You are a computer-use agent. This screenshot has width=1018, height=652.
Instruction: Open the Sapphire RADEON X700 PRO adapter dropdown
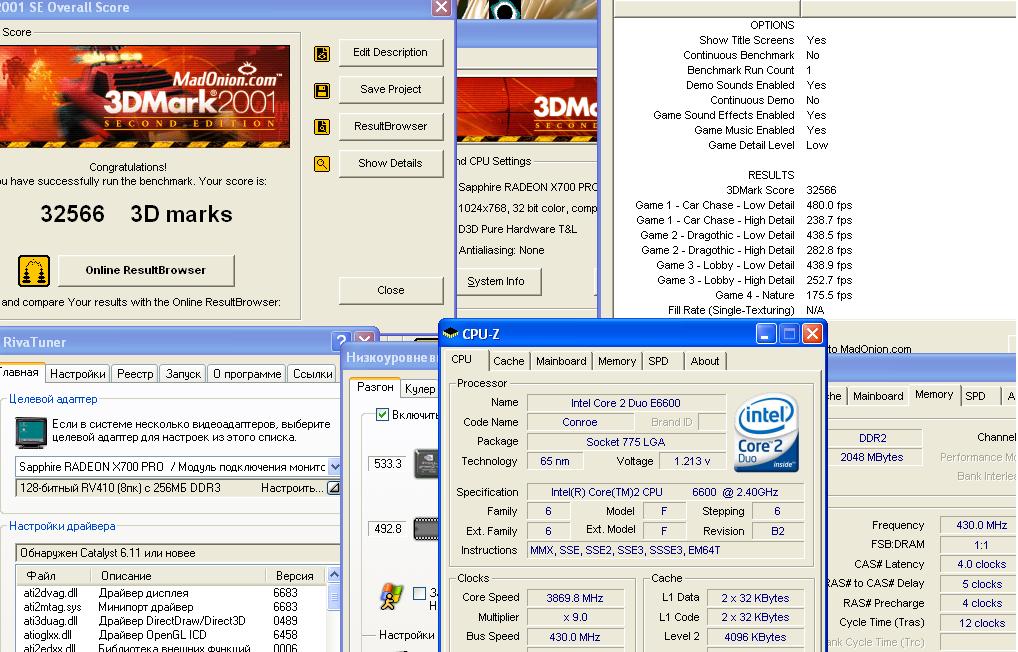334,467
